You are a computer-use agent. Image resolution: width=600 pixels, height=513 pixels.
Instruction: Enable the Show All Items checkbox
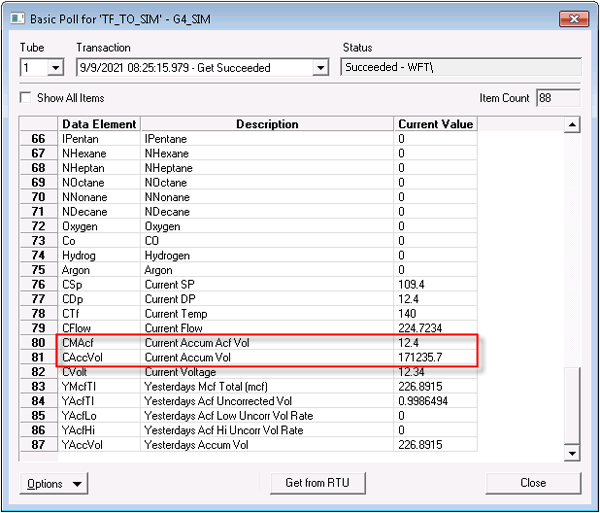point(25,98)
